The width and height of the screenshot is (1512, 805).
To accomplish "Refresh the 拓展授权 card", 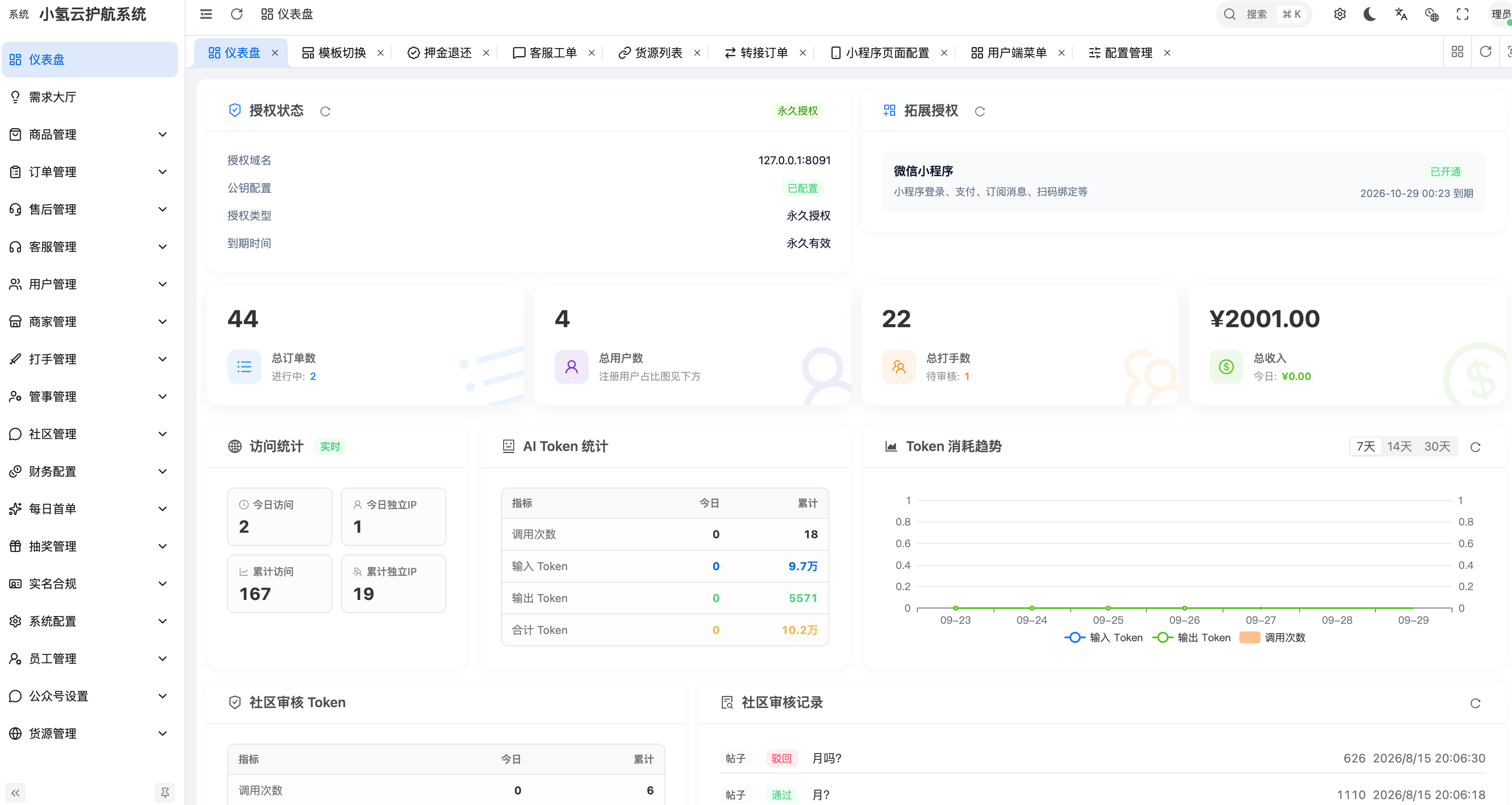I will pyautogui.click(x=979, y=111).
